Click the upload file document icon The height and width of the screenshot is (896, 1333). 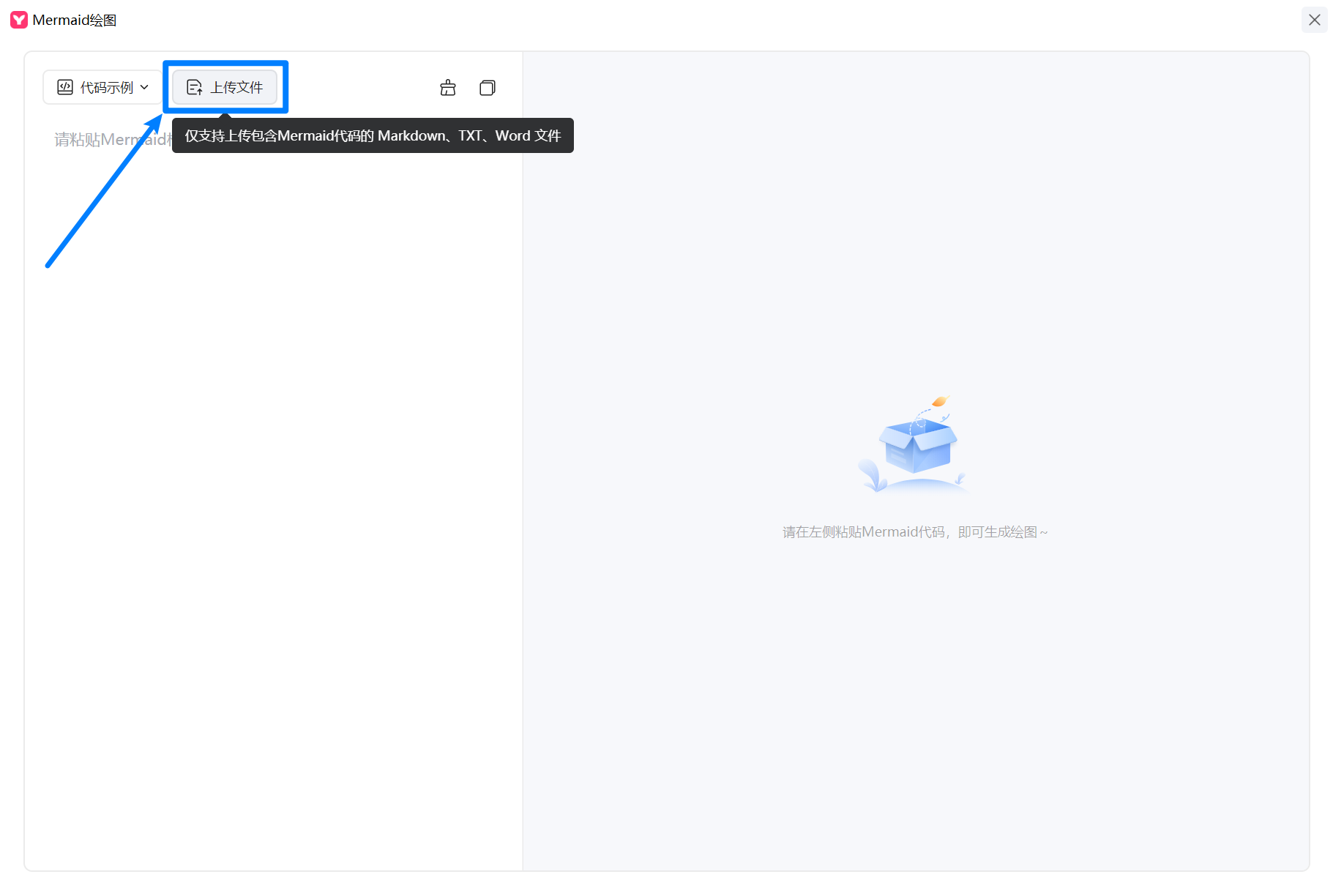(194, 87)
